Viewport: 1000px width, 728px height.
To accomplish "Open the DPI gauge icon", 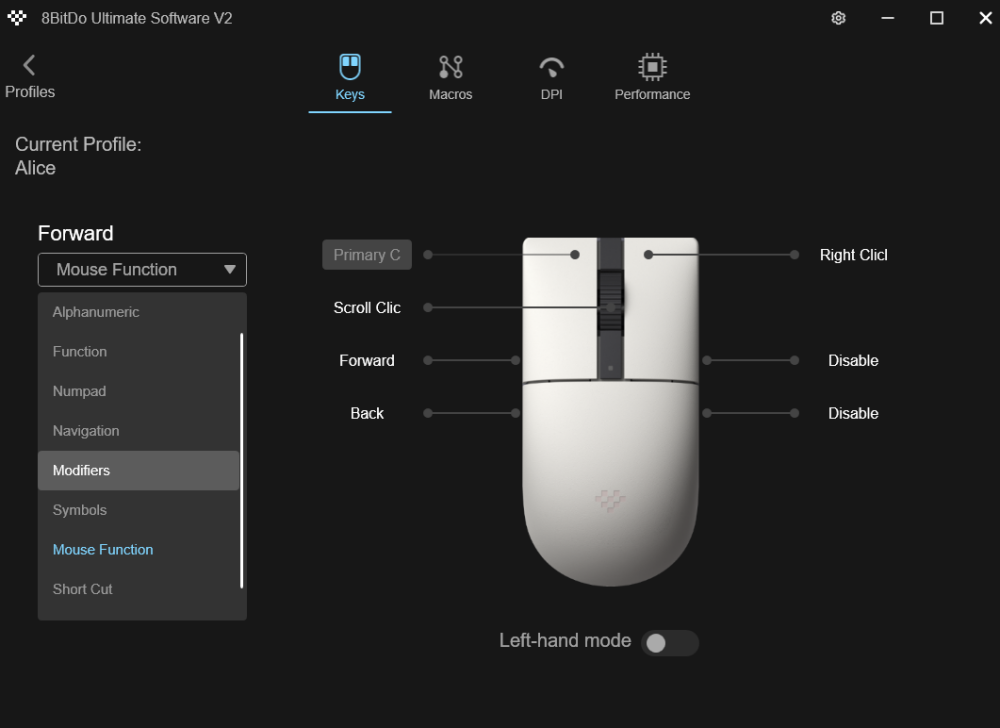I will click(x=552, y=67).
